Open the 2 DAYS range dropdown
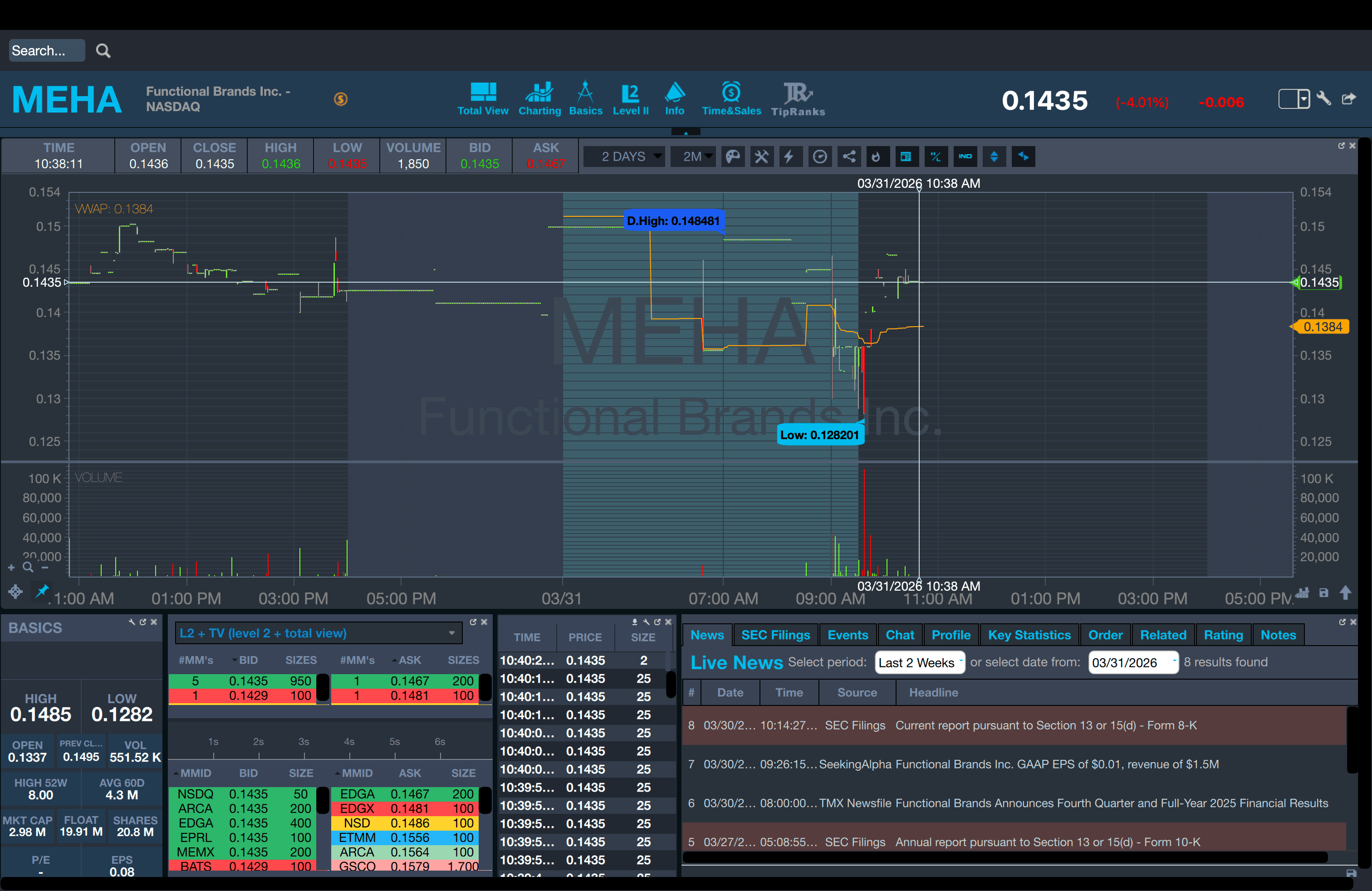Viewport: 1372px width, 891px height. click(625, 157)
